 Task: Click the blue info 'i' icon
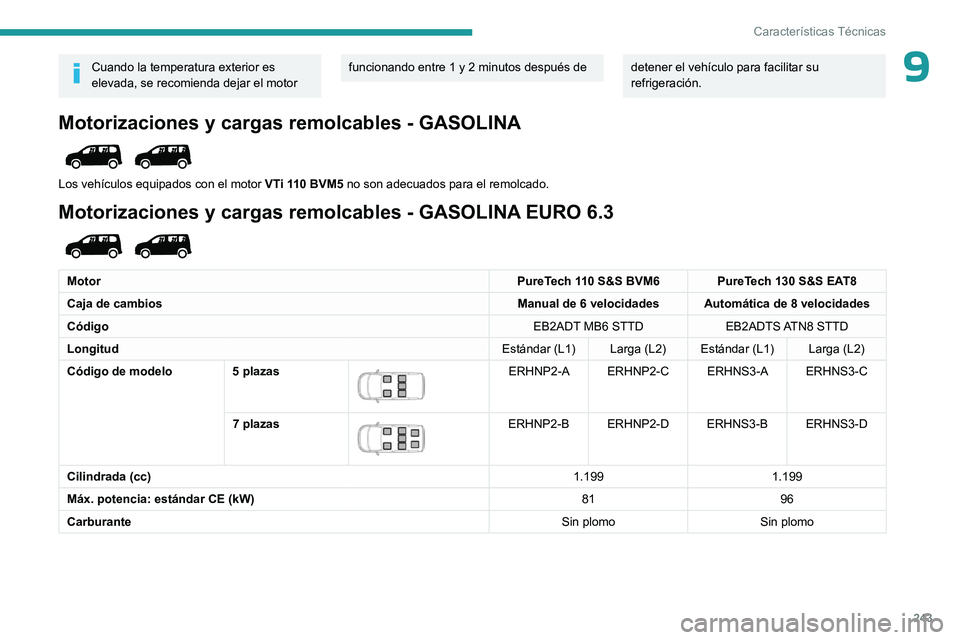tap(77, 73)
